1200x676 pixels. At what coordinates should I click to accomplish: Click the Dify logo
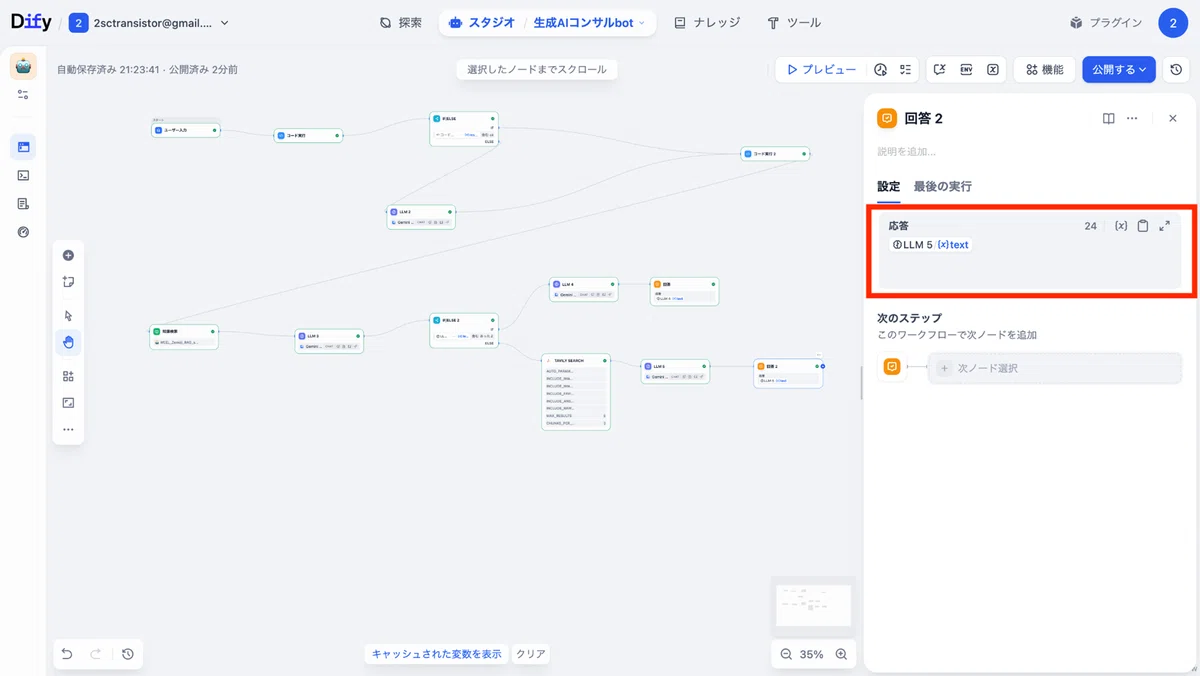(x=31, y=22)
